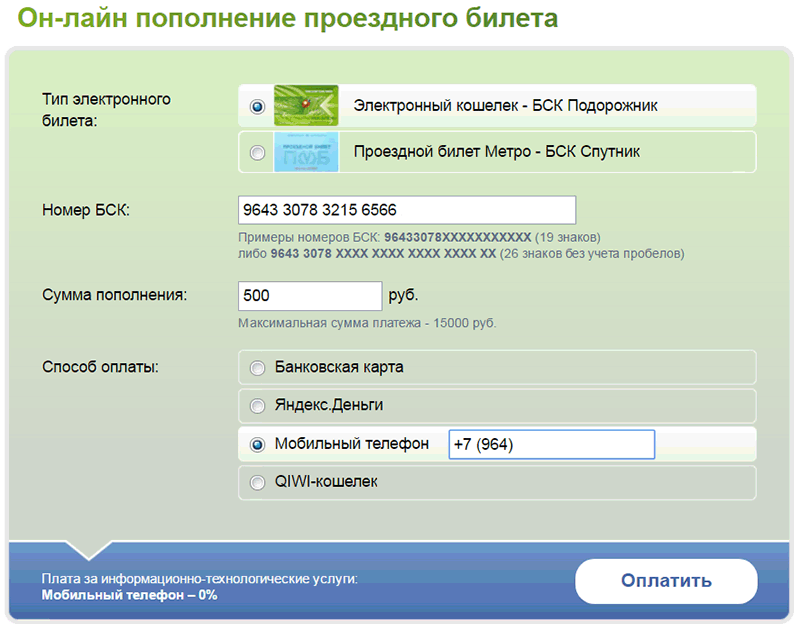
Task: Click the Яндекс.Деньги label
Action: [329, 405]
